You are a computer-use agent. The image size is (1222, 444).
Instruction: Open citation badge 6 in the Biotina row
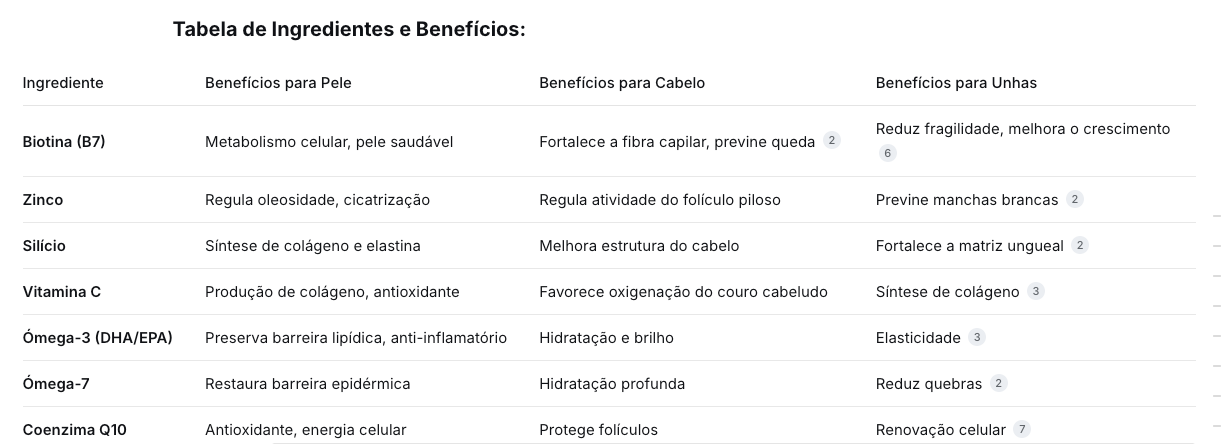[887, 154]
